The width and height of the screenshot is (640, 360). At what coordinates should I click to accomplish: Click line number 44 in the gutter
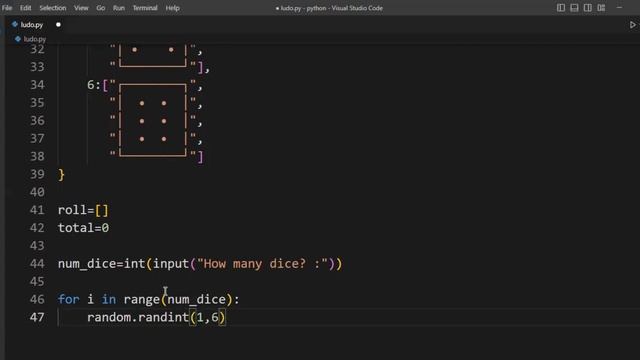click(x=37, y=264)
